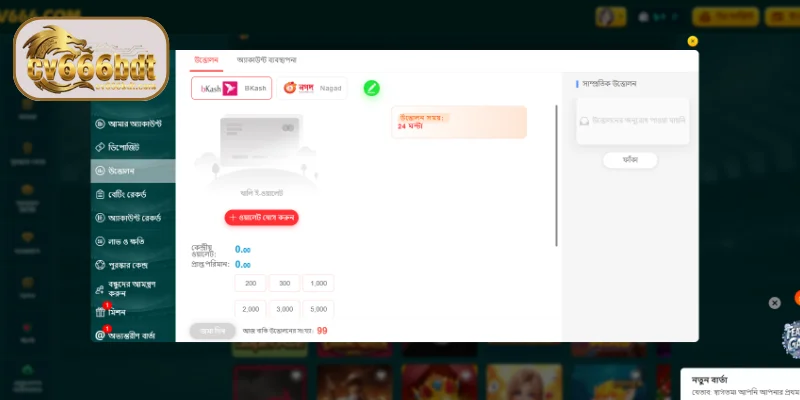Choose the 5,000 amount chip
This screenshot has width=800, height=400.
point(318,309)
